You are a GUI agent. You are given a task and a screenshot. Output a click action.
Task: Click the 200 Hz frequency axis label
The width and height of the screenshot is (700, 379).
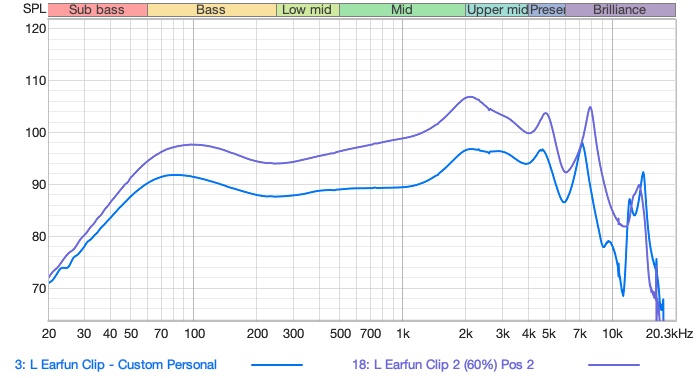(257, 333)
